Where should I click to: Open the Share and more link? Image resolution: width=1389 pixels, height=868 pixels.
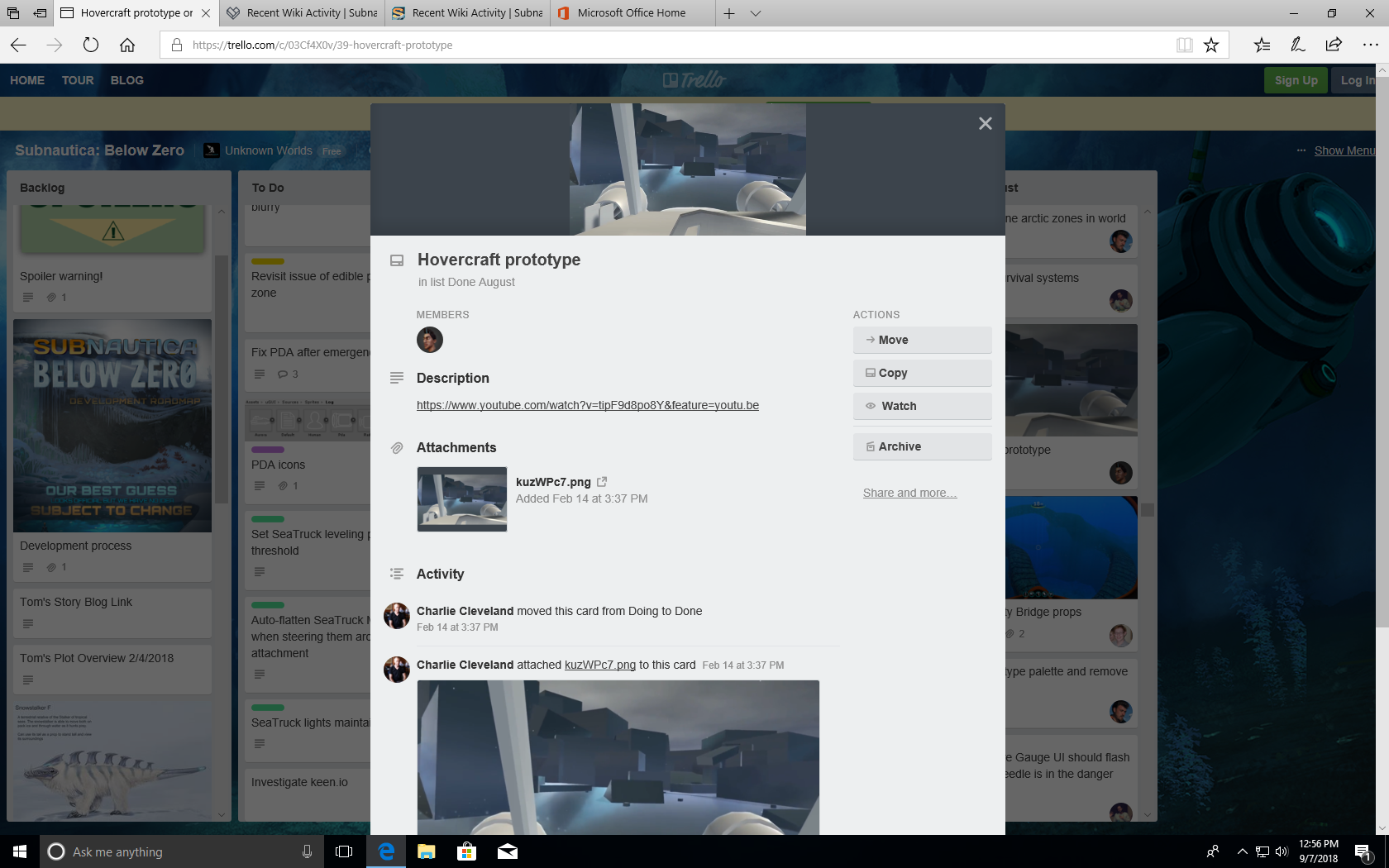coord(909,493)
